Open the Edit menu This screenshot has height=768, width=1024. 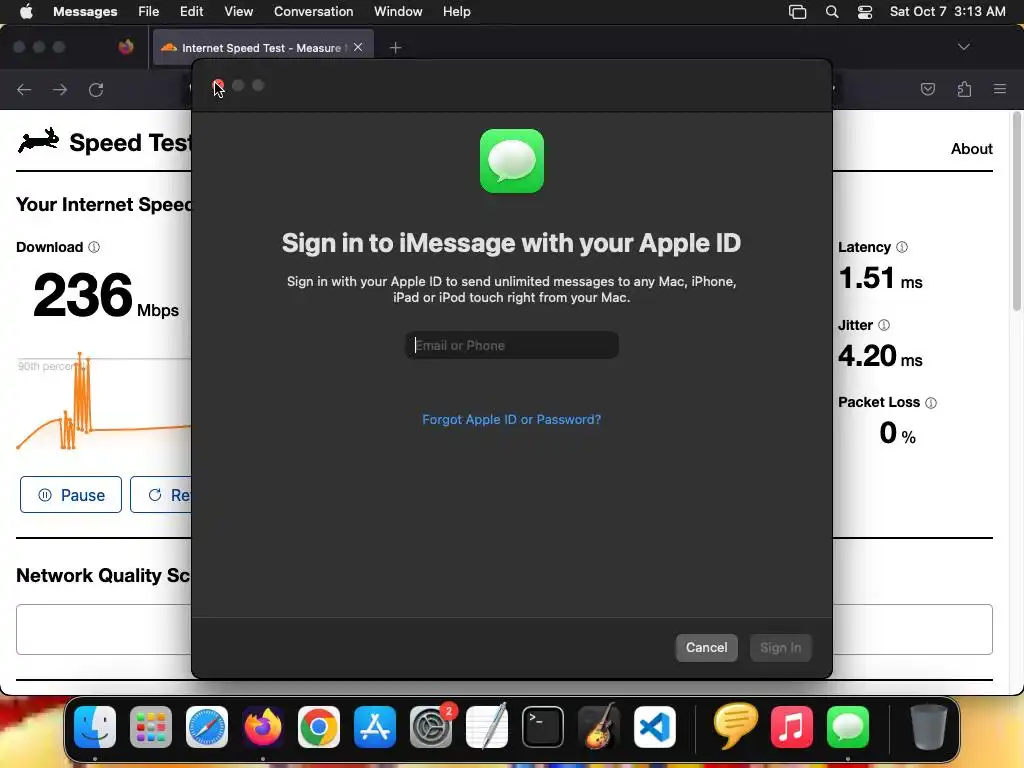(x=191, y=11)
